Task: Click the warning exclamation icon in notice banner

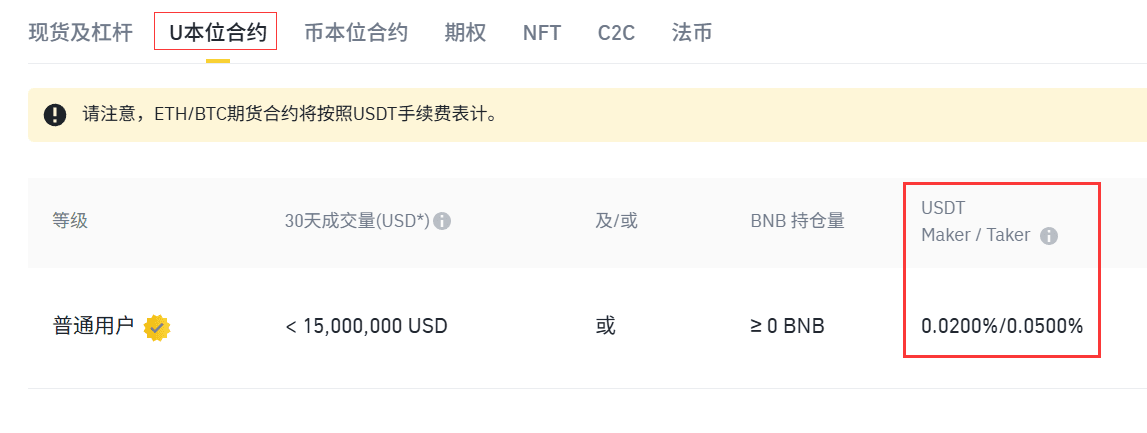Action: pyautogui.click(x=55, y=115)
